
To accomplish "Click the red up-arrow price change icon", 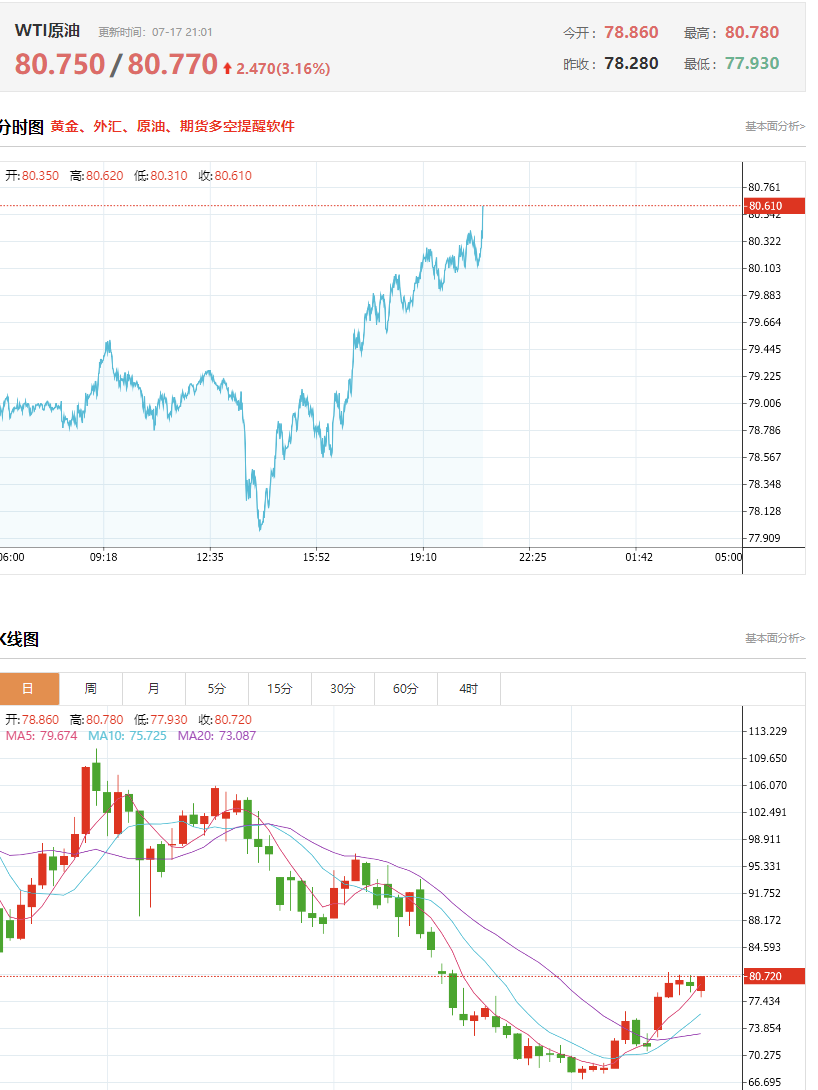I will pos(227,68).
